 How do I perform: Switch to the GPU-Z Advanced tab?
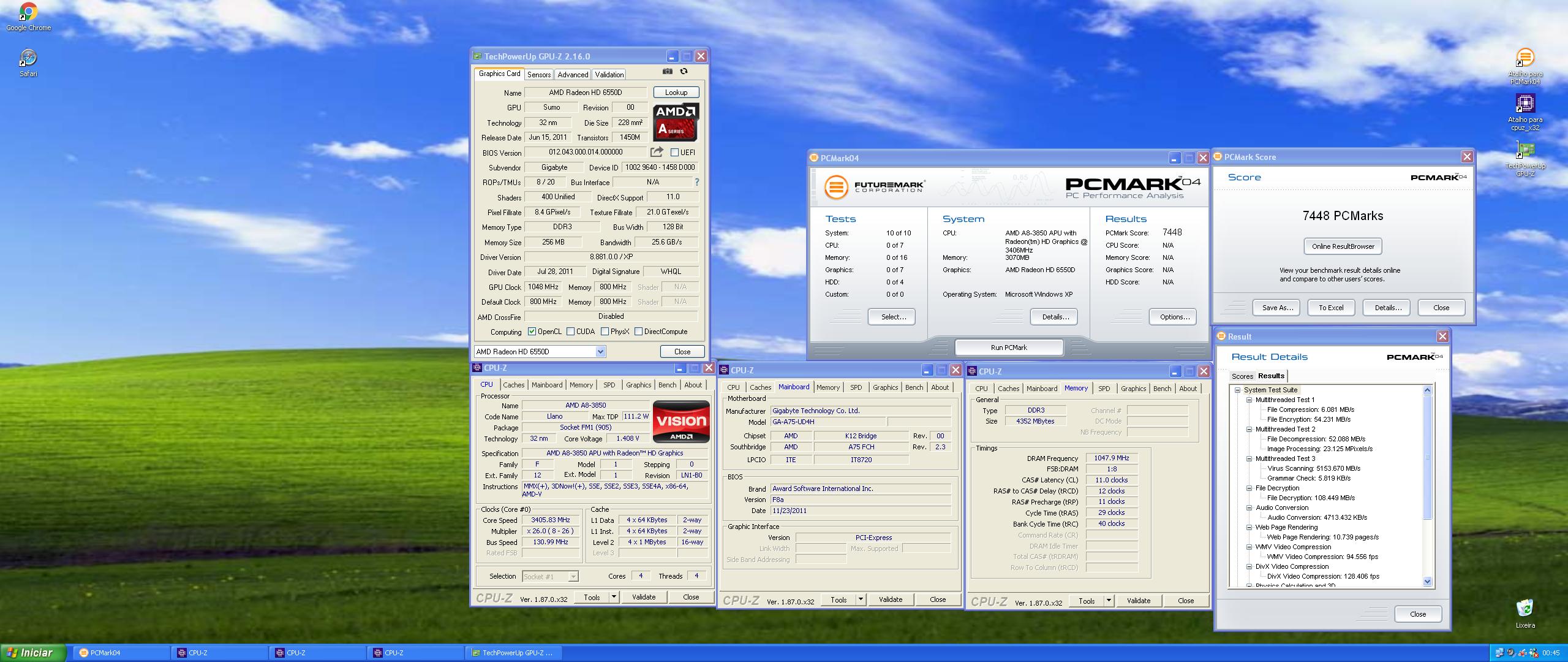pyautogui.click(x=573, y=75)
